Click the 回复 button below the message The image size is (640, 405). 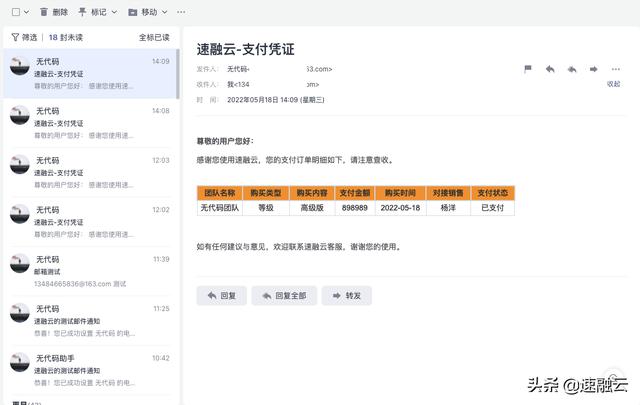click(x=222, y=296)
